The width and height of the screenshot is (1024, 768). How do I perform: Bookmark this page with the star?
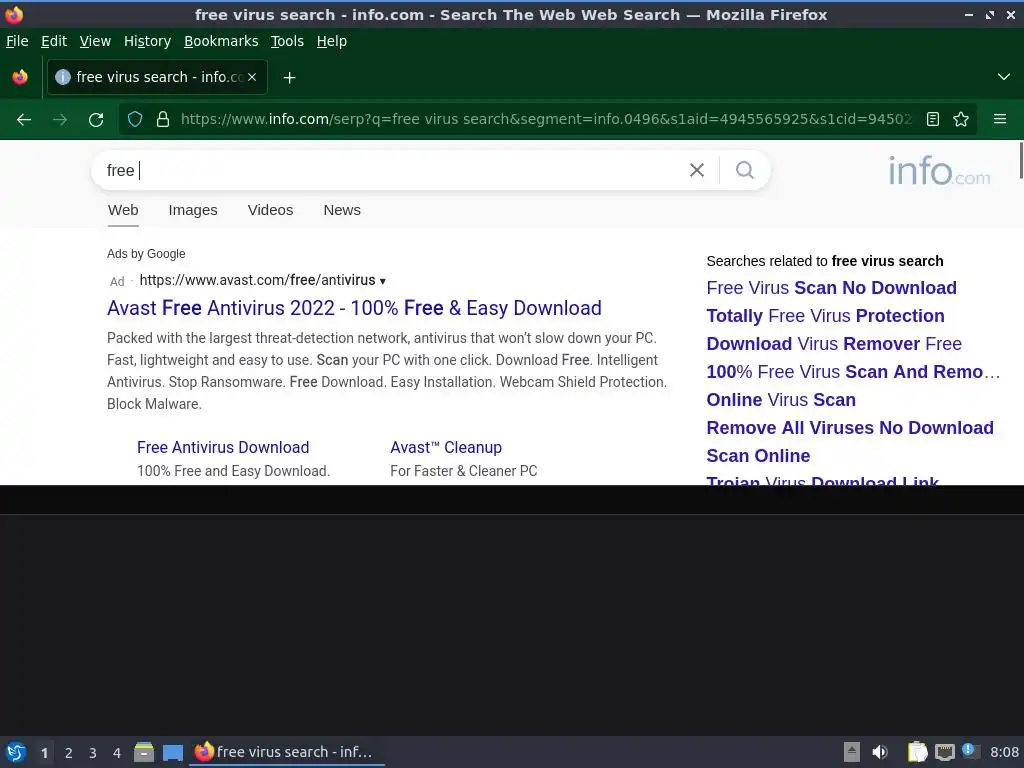point(961,120)
